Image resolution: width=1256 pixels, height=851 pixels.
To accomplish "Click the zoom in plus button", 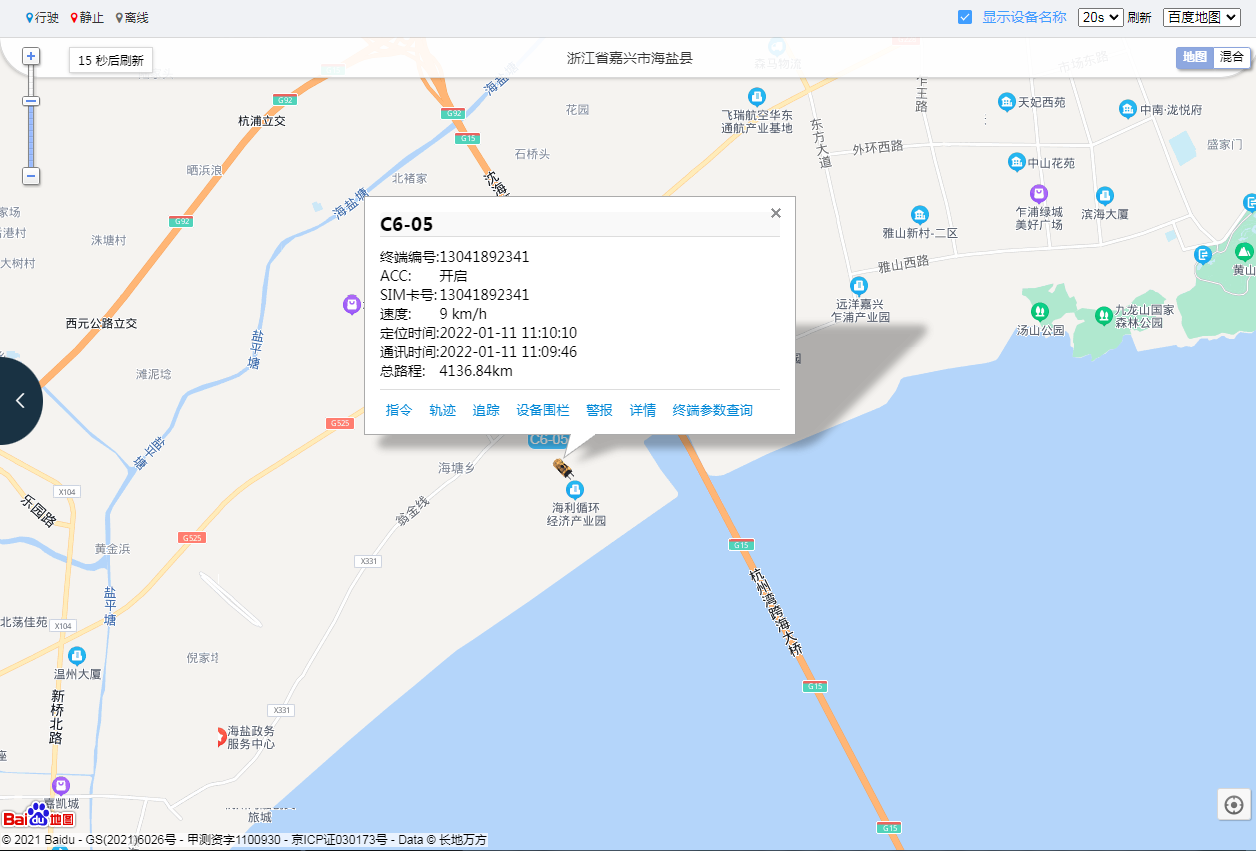I will point(31,56).
